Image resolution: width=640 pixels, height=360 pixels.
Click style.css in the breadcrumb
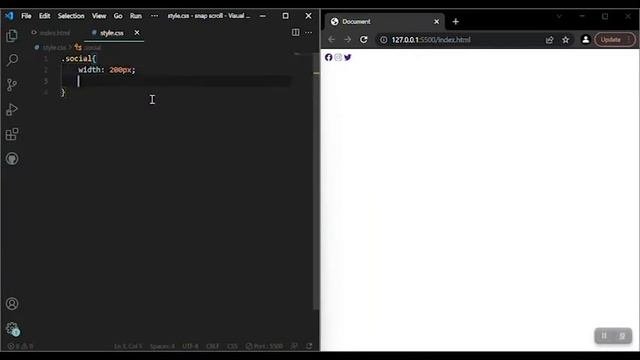pos(54,48)
